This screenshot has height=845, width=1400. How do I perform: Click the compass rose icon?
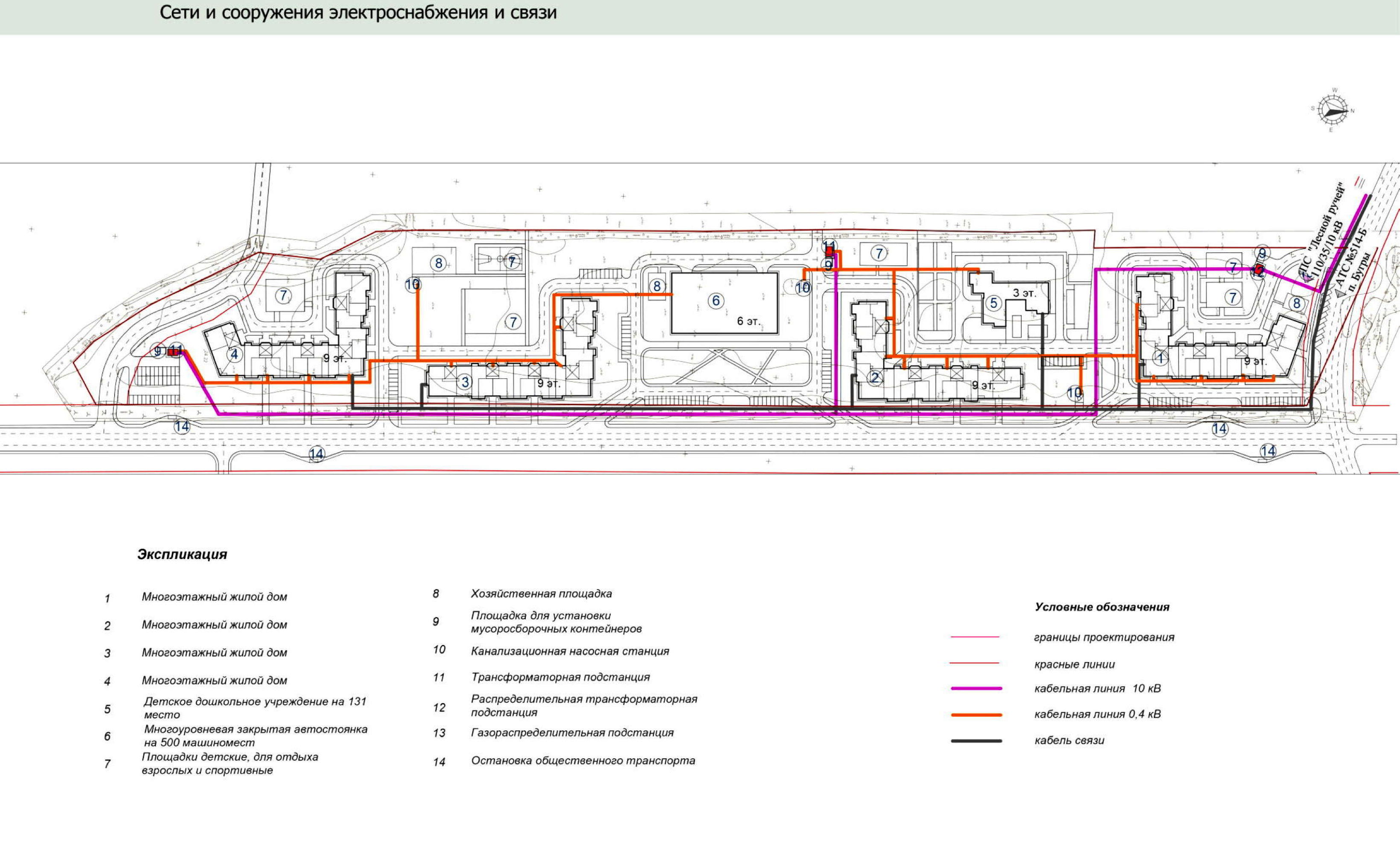(x=1332, y=110)
